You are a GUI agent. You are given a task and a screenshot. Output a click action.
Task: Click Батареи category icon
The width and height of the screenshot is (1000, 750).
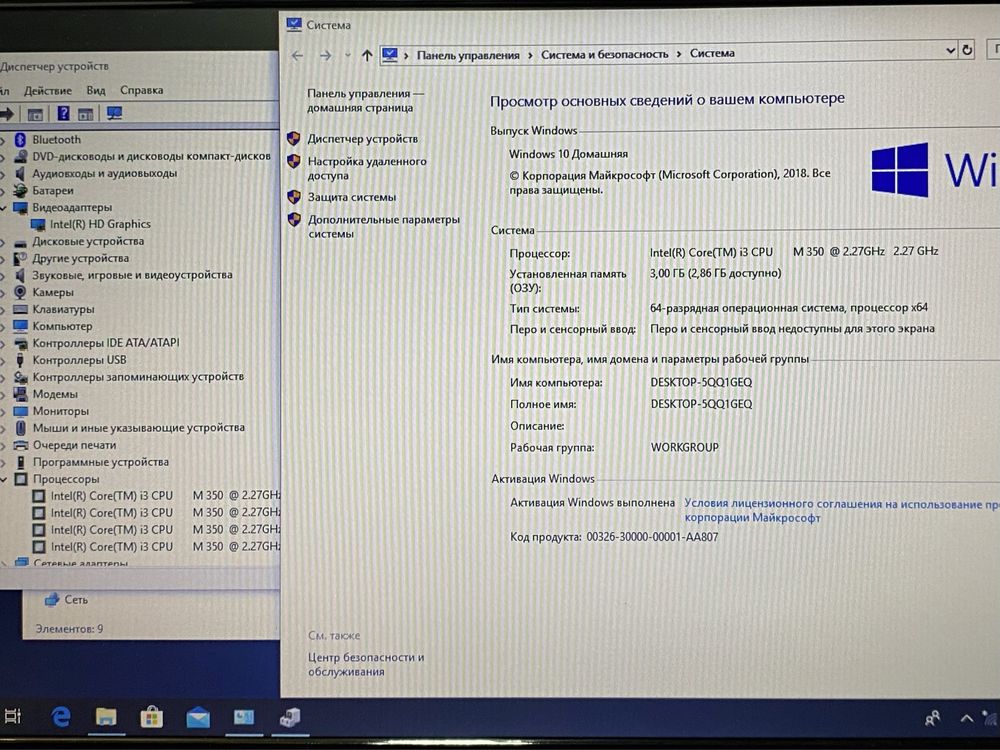pos(20,191)
